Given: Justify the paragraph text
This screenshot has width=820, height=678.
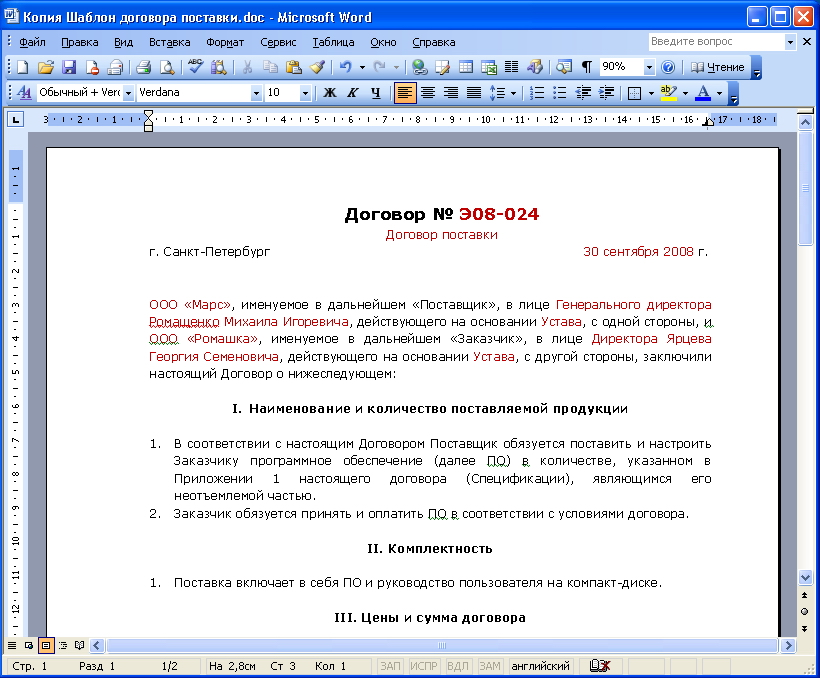Looking at the screenshot, I should [x=474, y=93].
